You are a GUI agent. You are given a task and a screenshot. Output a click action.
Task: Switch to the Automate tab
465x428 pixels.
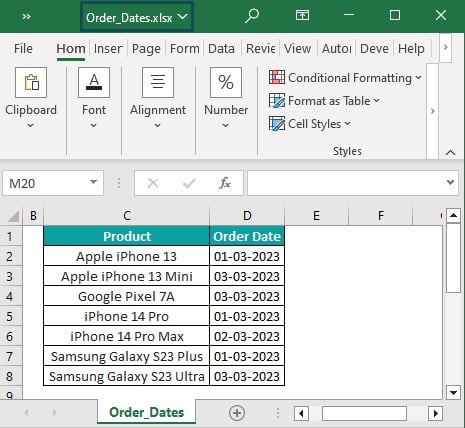(x=336, y=49)
